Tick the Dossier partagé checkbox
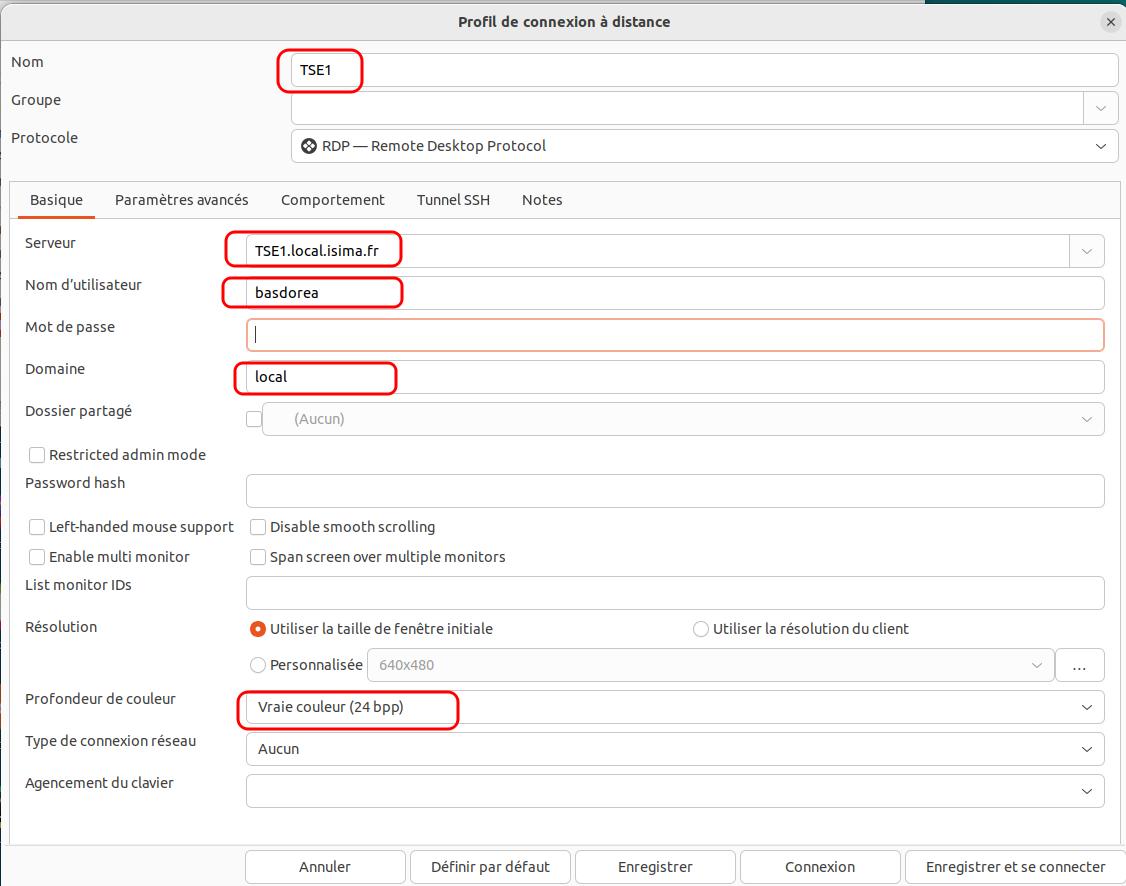 point(254,419)
